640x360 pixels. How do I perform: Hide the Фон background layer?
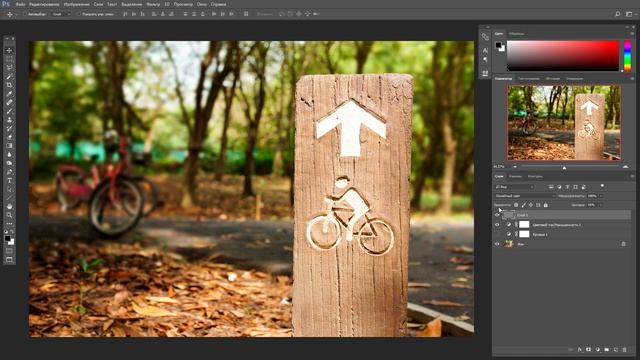click(x=497, y=244)
